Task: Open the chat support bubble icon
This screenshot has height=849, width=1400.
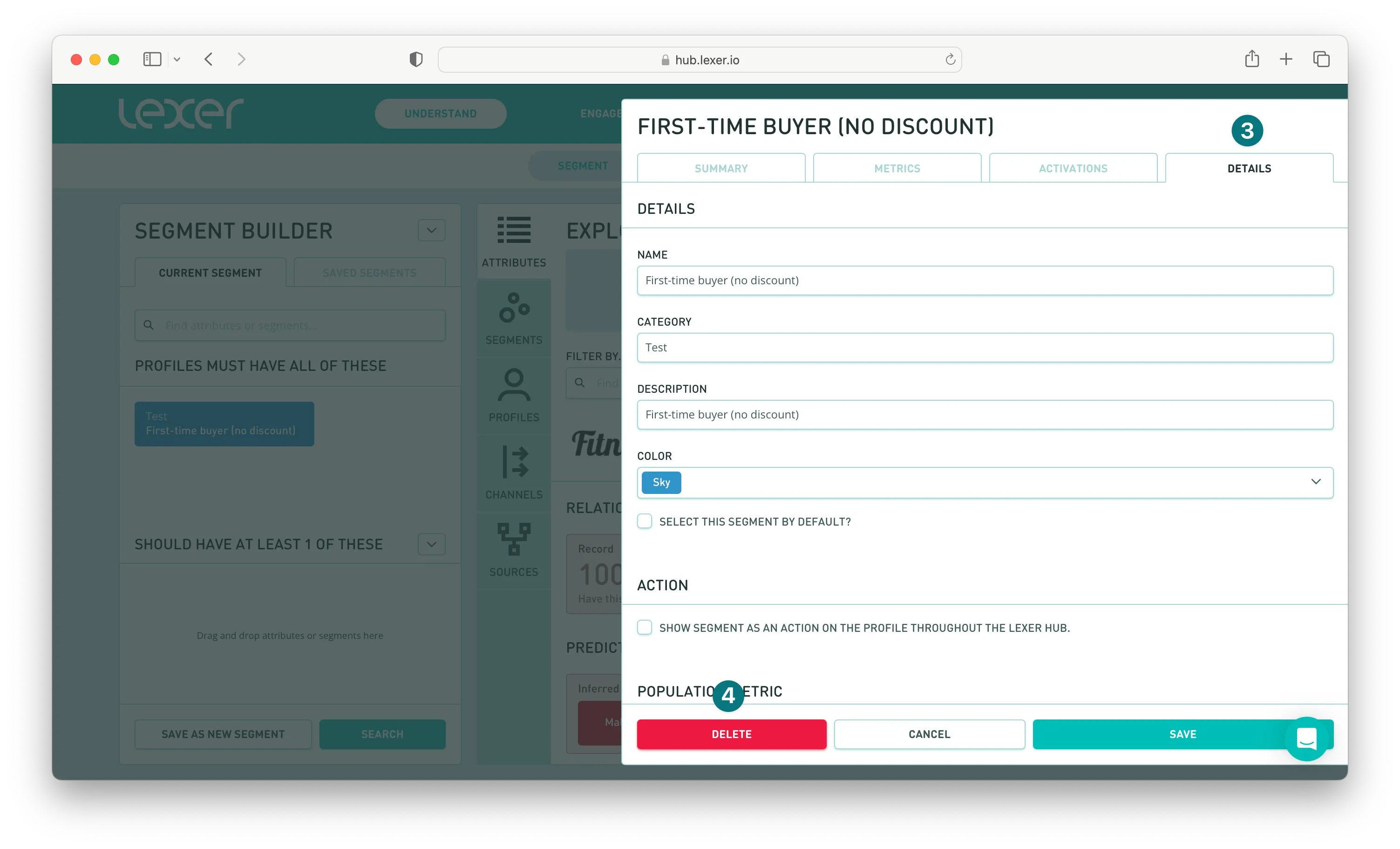Action: coord(1306,738)
